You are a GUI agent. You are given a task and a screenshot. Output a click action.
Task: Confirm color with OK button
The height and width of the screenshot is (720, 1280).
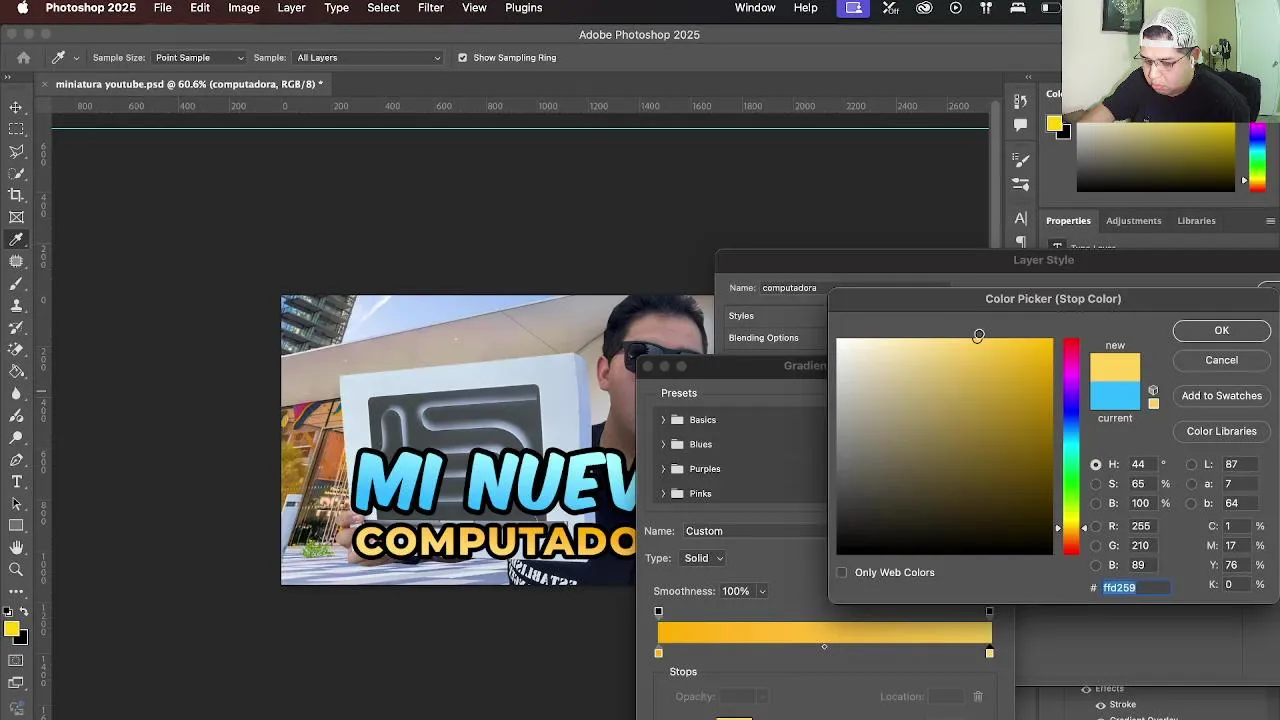point(1221,331)
